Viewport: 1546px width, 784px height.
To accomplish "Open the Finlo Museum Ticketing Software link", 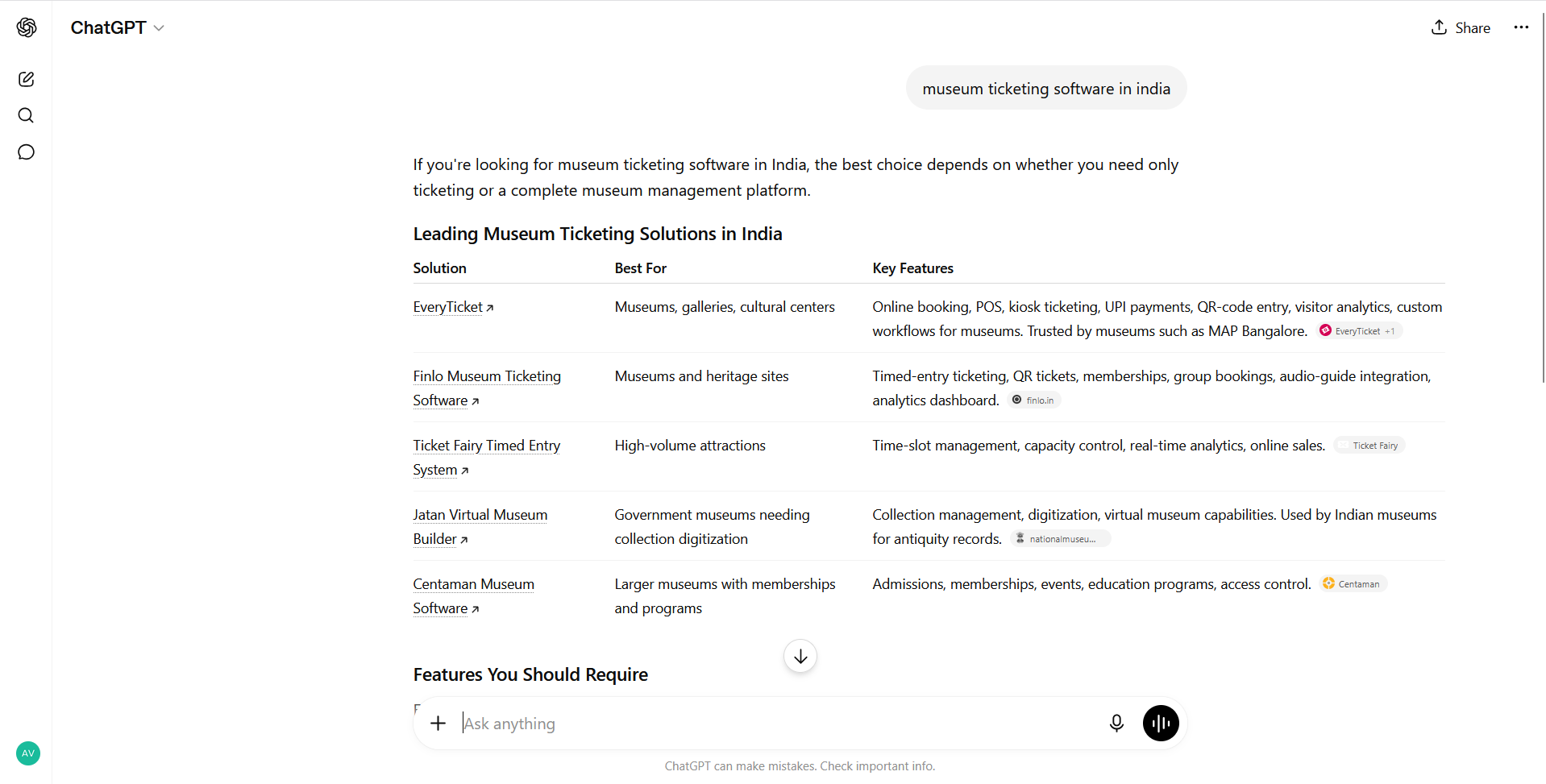I will point(487,388).
